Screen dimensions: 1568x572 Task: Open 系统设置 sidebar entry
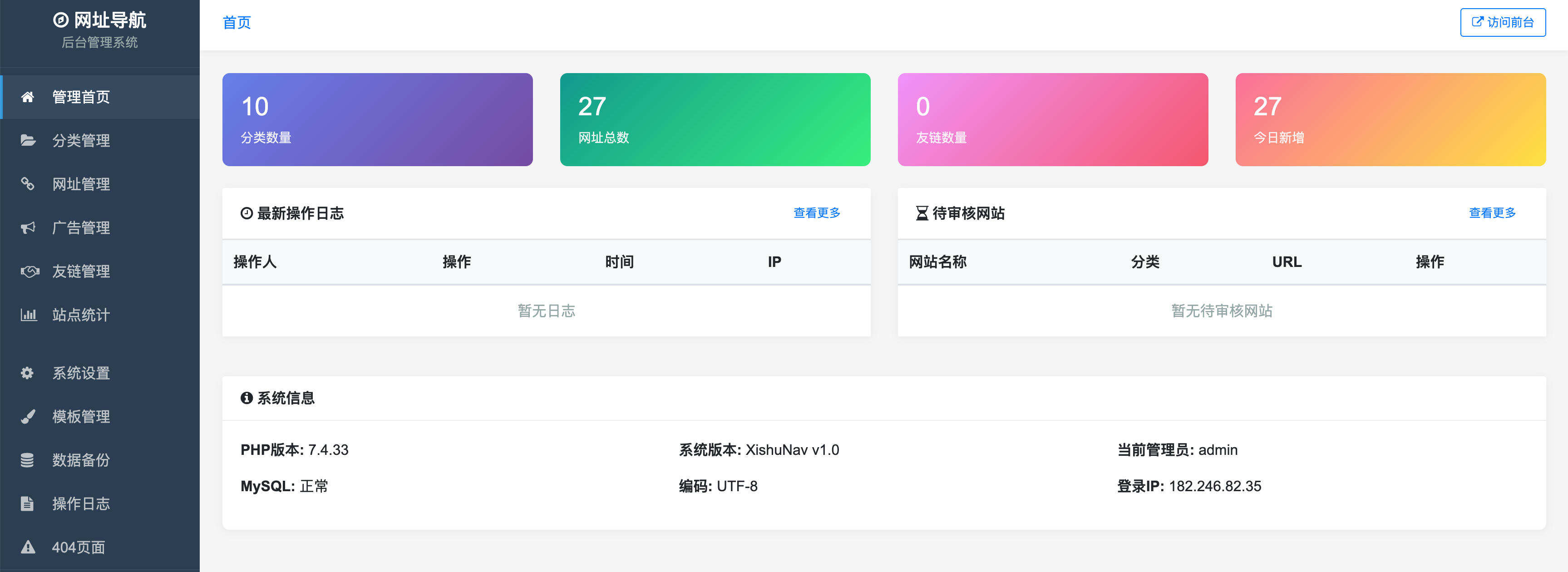[100, 373]
